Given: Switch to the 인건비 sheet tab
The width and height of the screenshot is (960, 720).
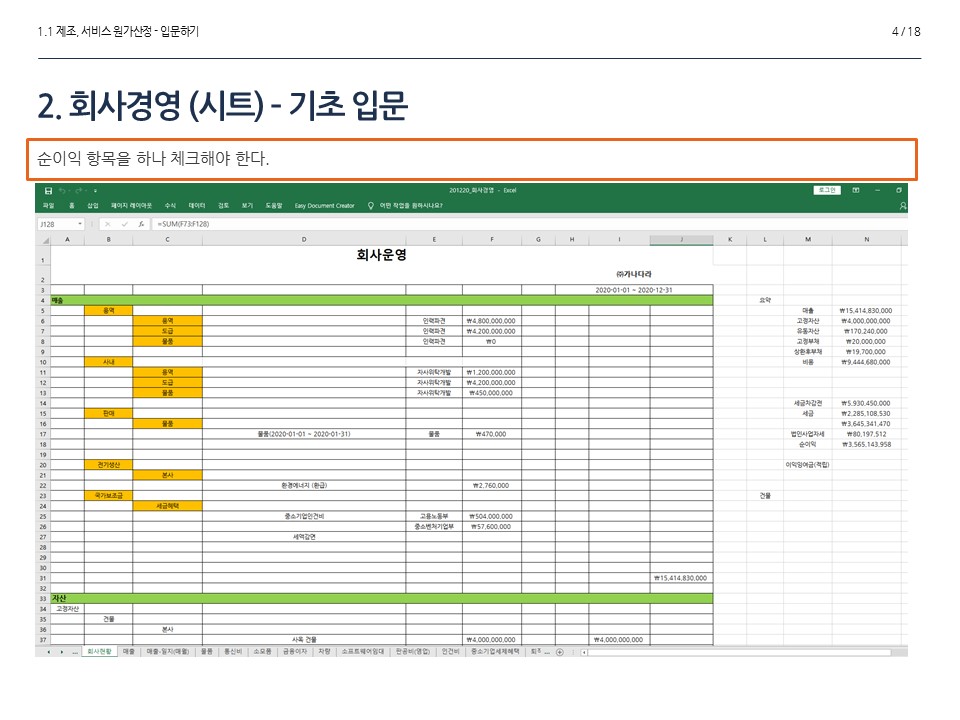Looking at the screenshot, I should 451,651.
